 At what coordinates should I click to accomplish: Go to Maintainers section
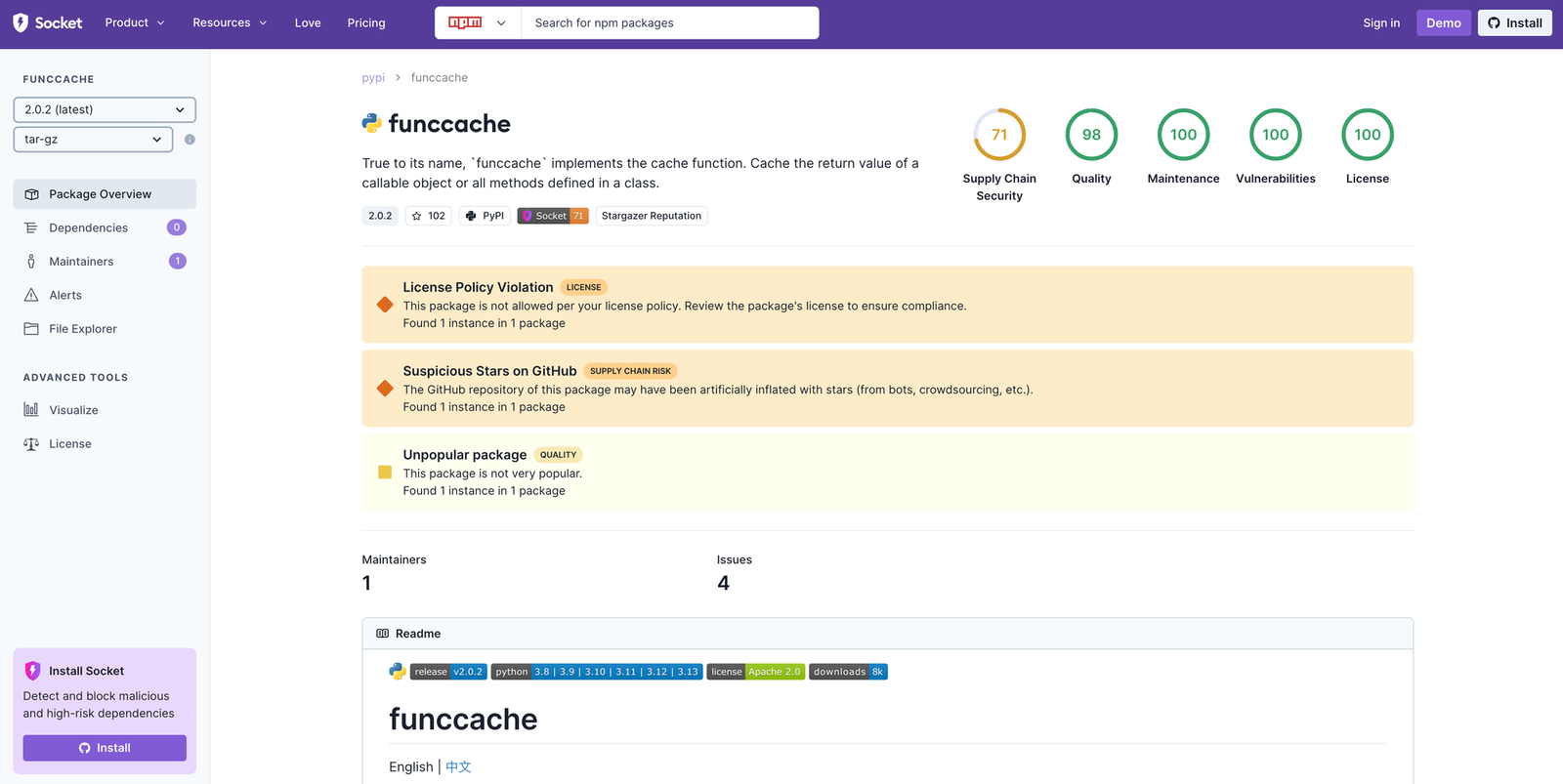tap(105, 262)
